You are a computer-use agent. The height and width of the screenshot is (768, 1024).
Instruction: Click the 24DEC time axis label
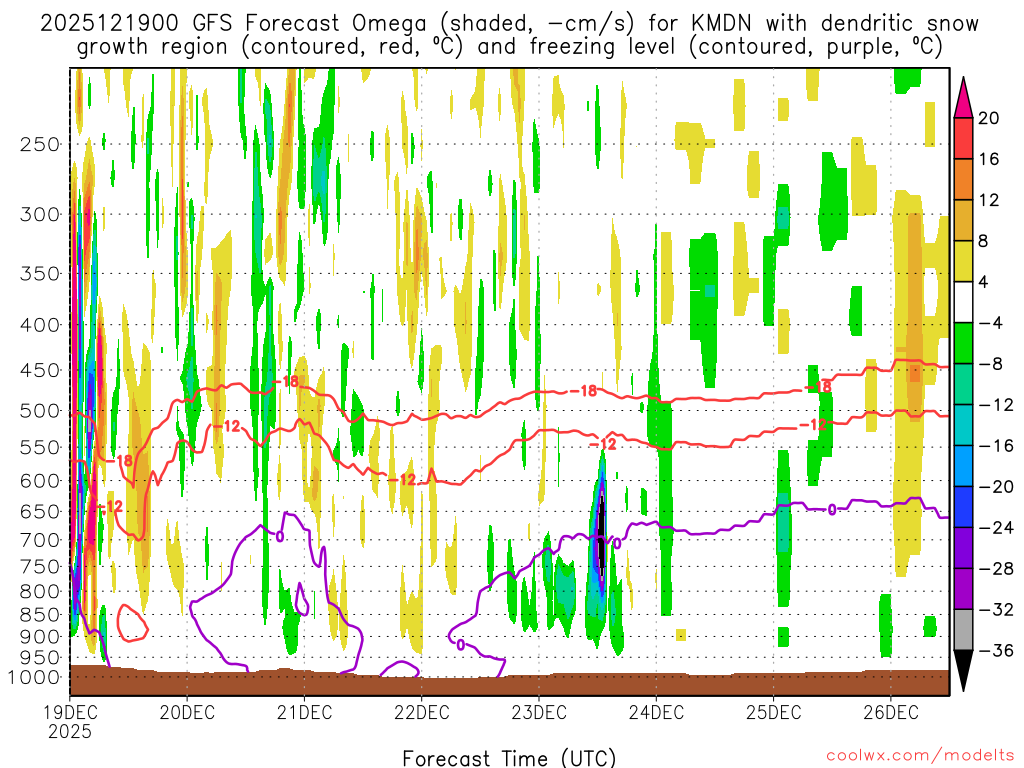[656, 712]
